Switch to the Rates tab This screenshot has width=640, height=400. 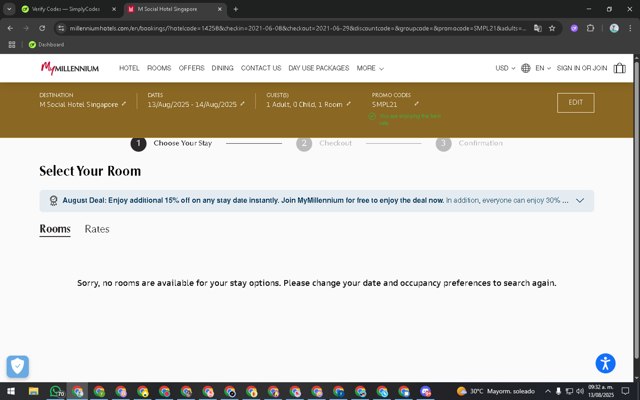coord(97,229)
